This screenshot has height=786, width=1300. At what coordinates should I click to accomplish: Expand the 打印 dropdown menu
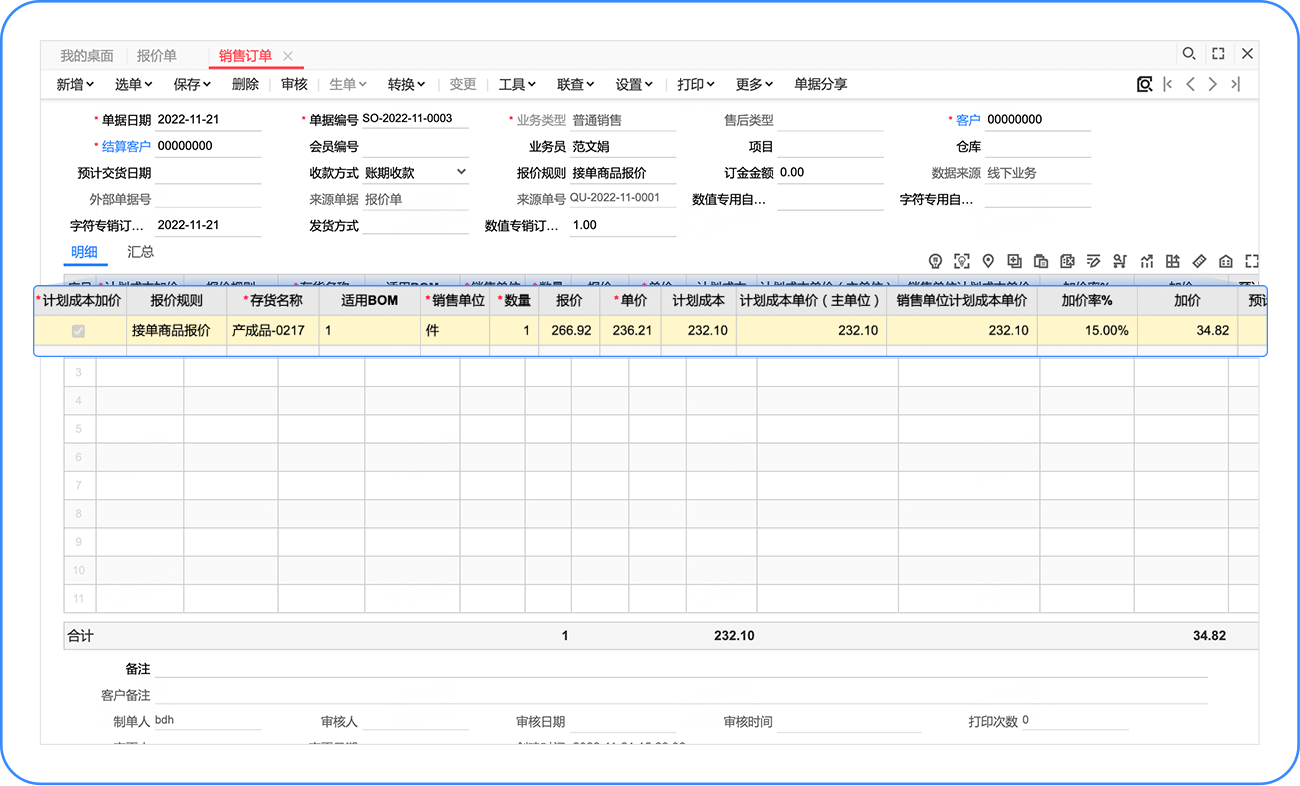pos(696,85)
